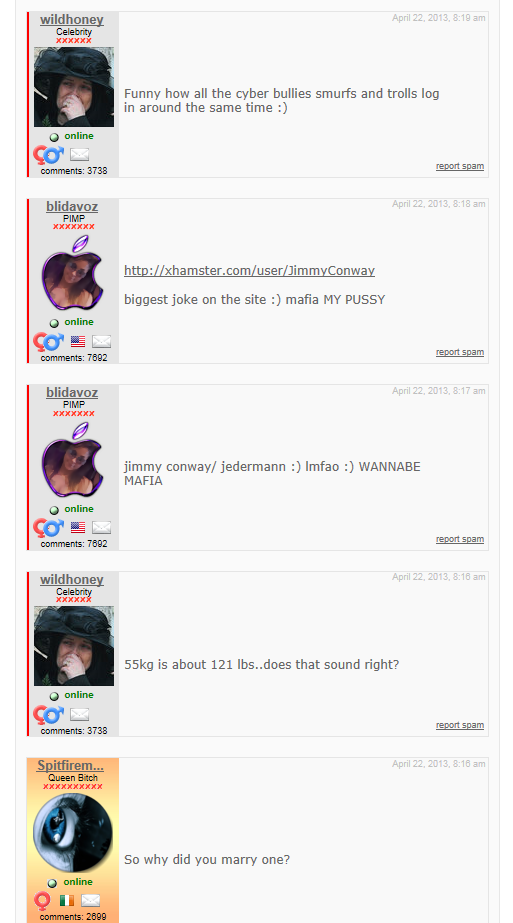Screen dimensions: 513x923
Task: Click envelope icon under Spitfirem avatar
Action: click(x=90, y=901)
